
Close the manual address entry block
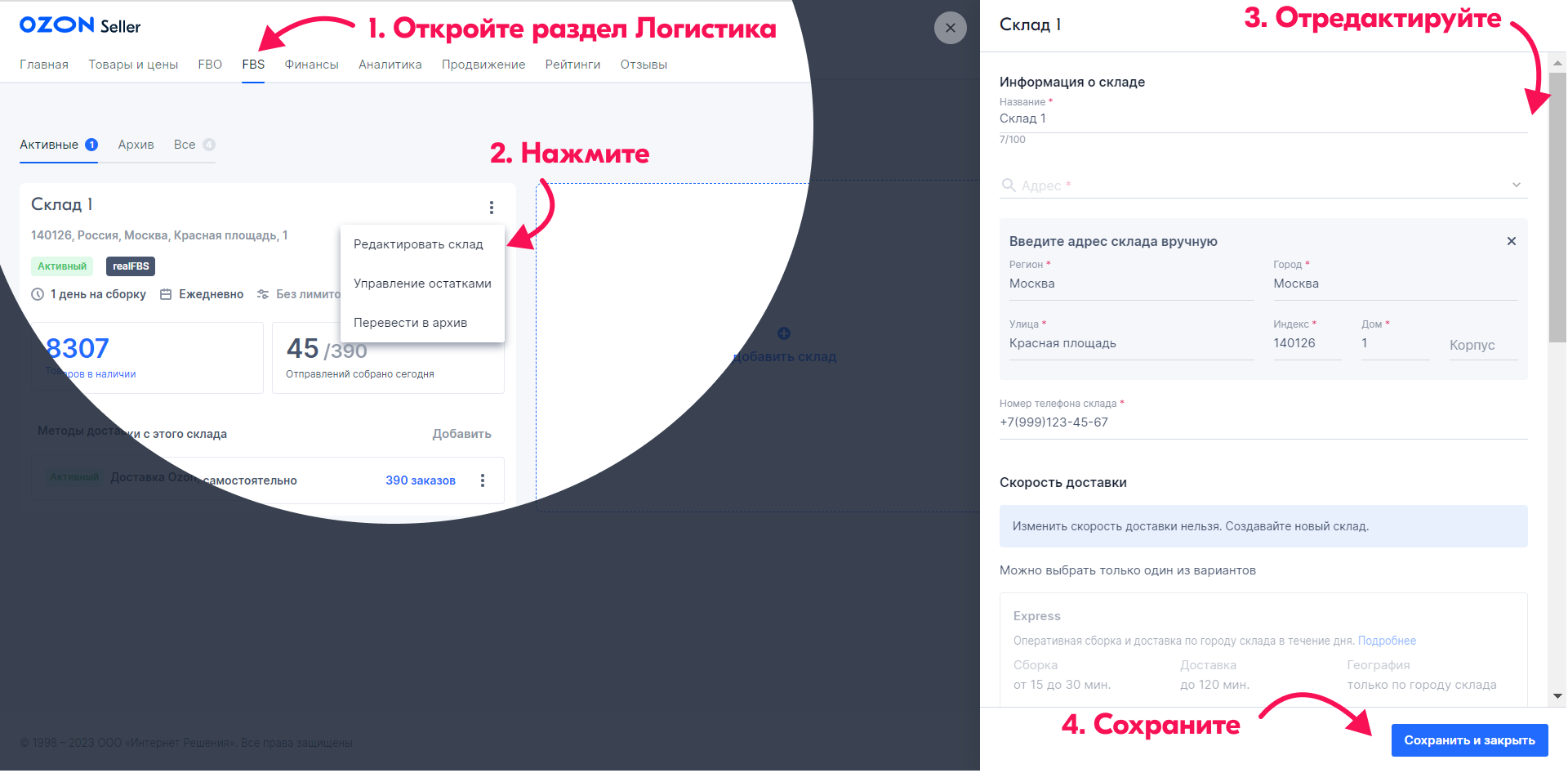[1511, 241]
